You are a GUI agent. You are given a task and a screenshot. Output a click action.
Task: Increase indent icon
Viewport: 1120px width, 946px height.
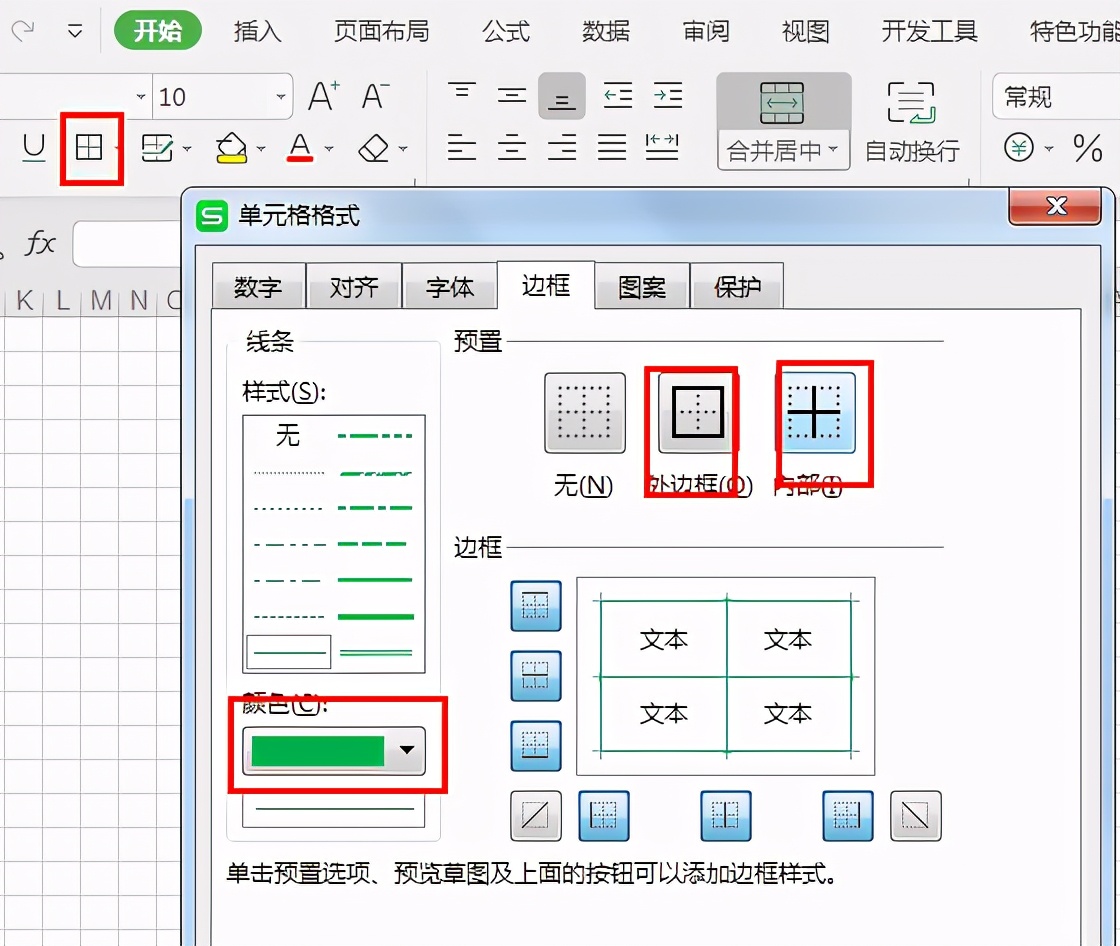(668, 95)
